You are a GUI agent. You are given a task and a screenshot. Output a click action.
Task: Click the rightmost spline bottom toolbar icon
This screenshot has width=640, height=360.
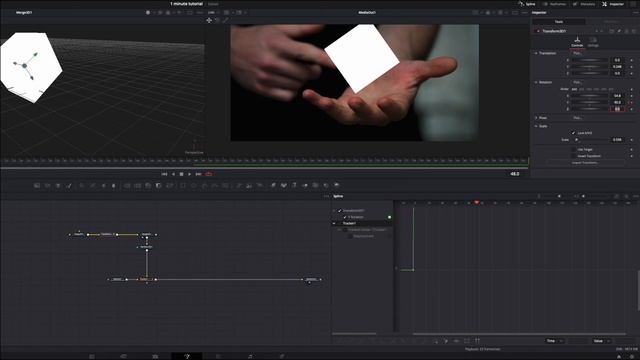coord(477,341)
